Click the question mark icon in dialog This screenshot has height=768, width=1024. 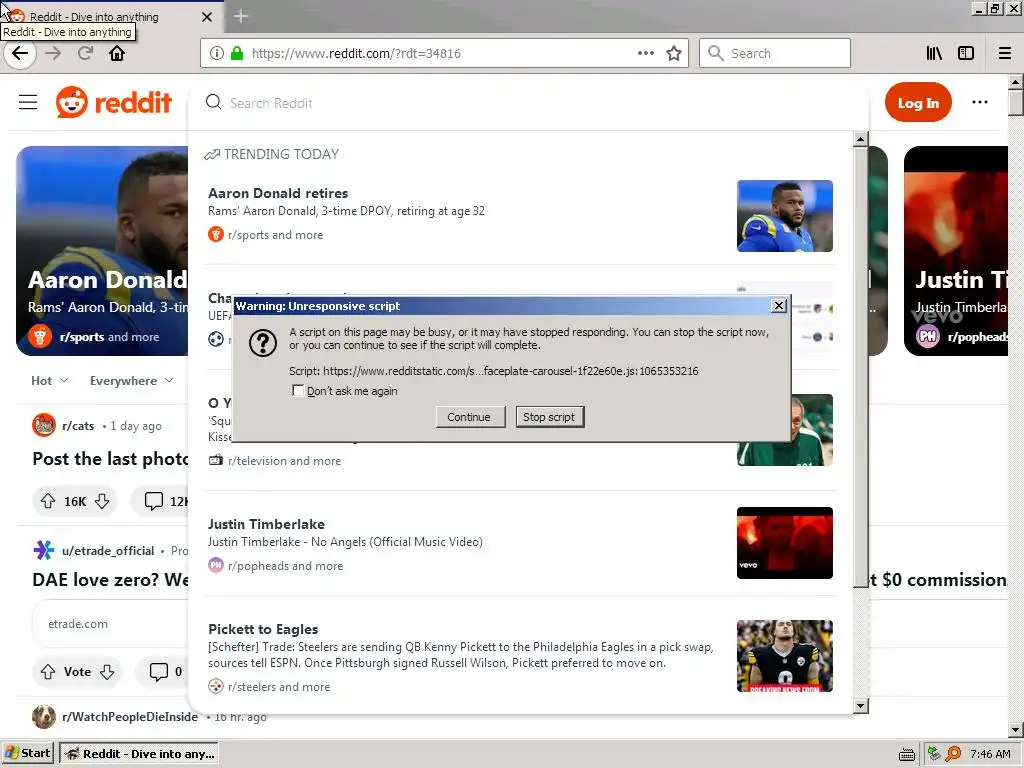tap(263, 343)
